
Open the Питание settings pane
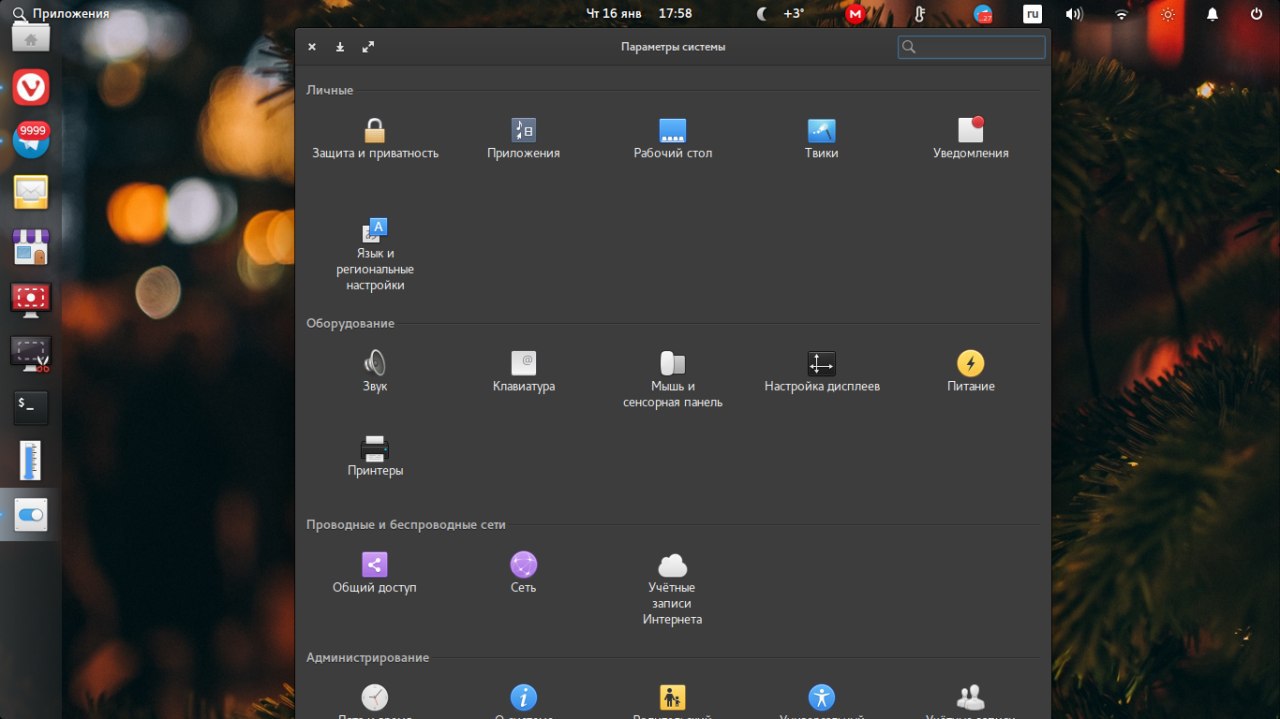(970, 372)
